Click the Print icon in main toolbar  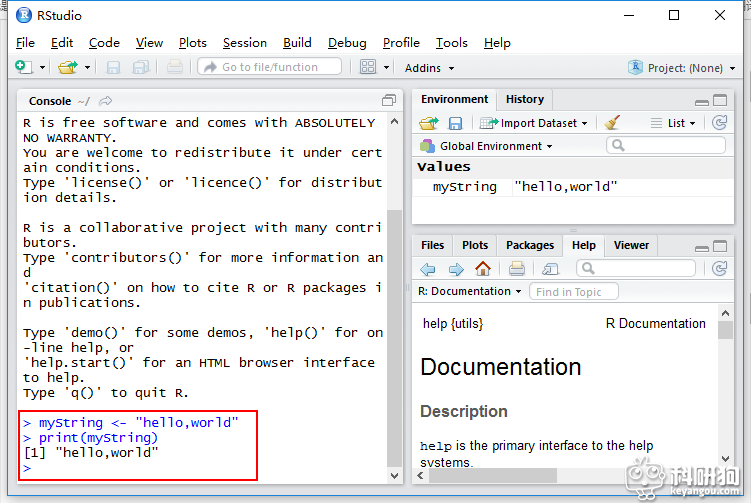coord(175,67)
